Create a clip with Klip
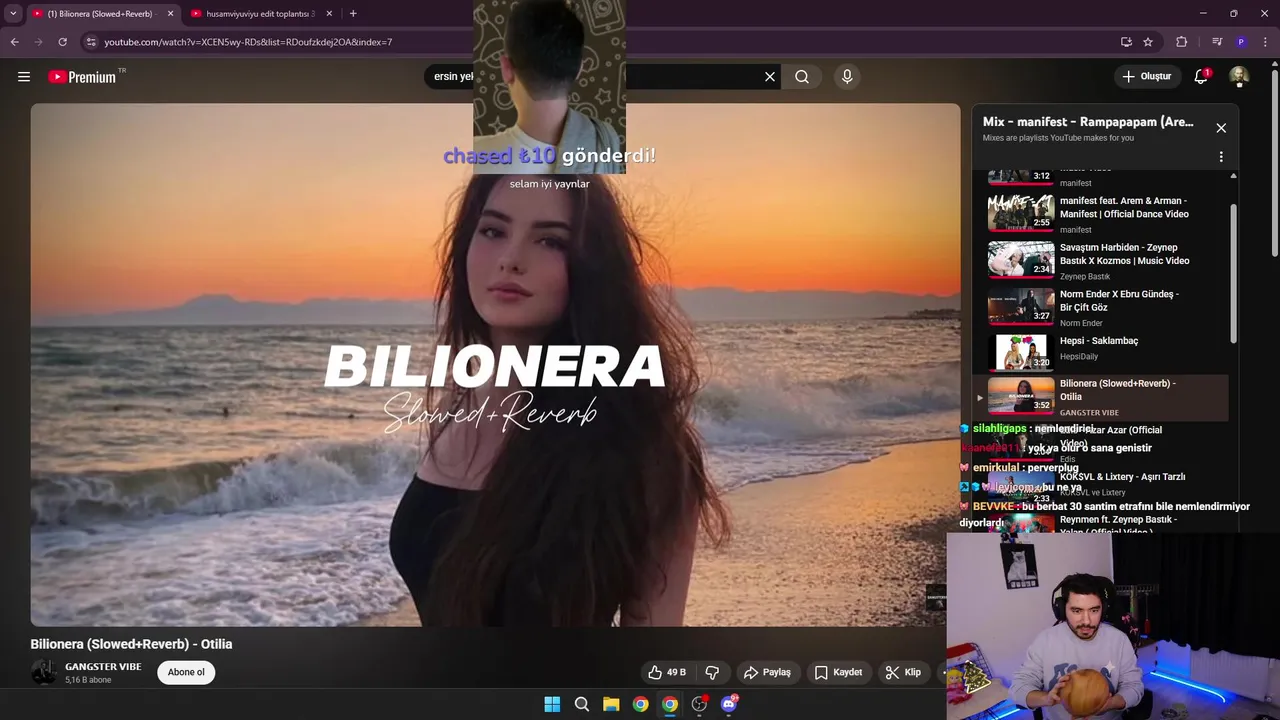The image size is (1280, 720). (x=903, y=672)
